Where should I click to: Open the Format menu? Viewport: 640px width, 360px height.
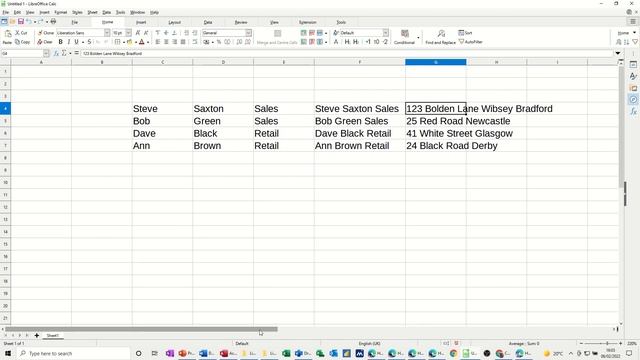click(x=60, y=13)
